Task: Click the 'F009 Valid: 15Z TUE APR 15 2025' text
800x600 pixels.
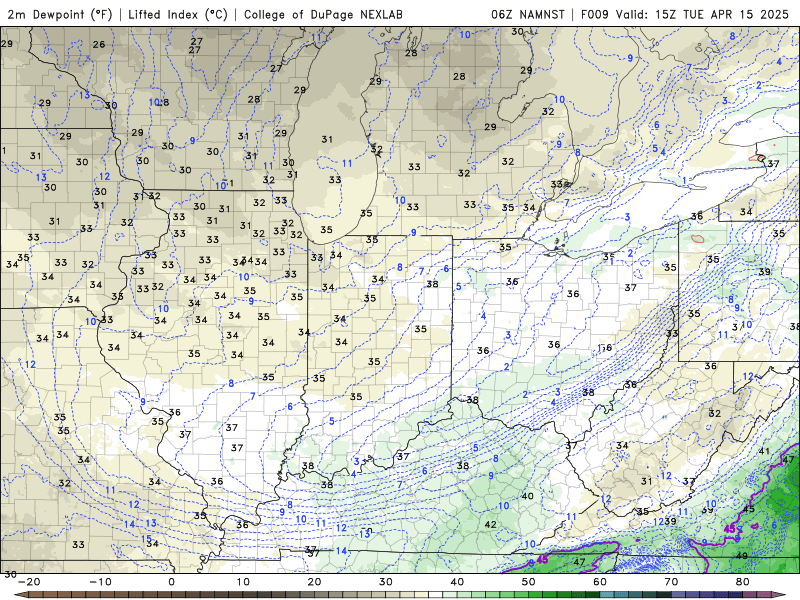Action: point(685,14)
